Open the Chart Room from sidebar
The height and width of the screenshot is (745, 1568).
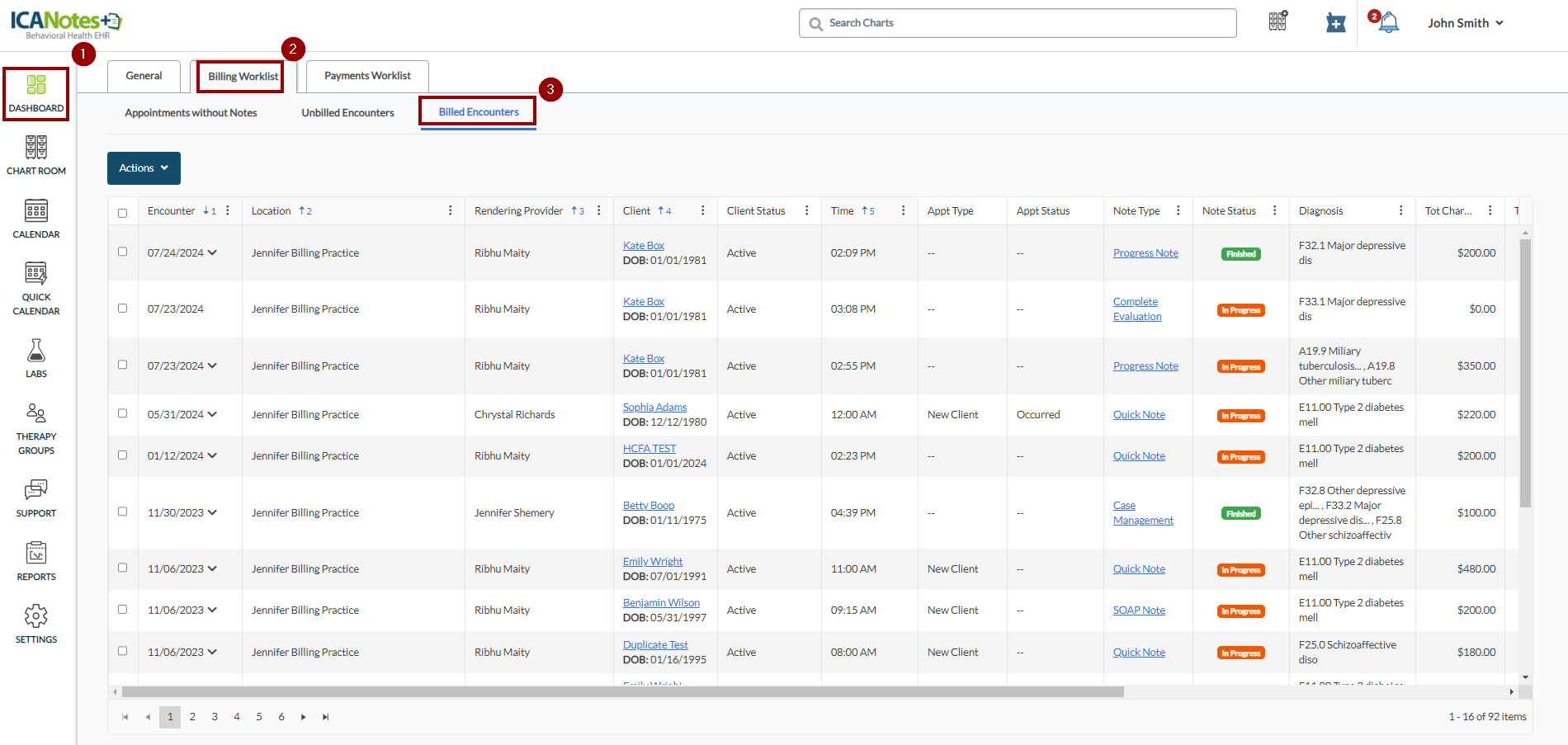pyautogui.click(x=36, y=155)
